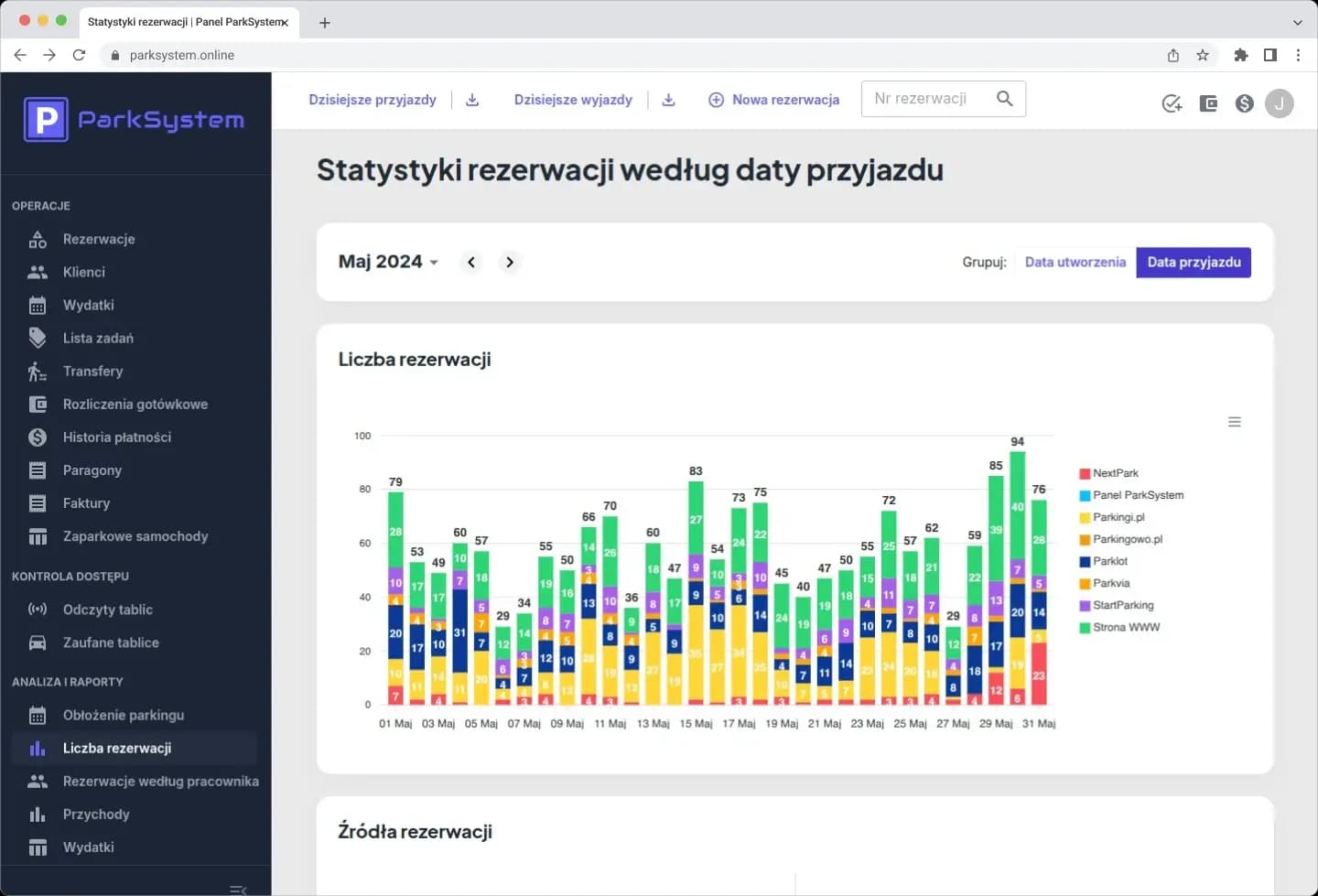Toggle Parkingi.pl legend series
This screenshot has height=896, width=1318.
tap(1112, 518)
